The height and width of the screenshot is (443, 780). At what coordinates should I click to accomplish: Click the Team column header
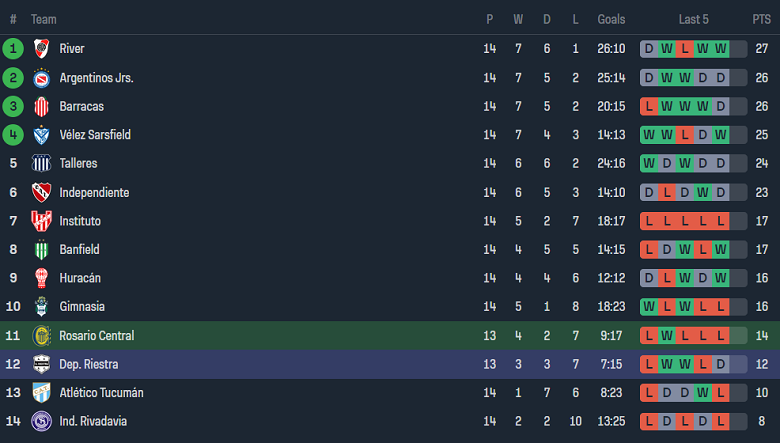tap(44, 19)
